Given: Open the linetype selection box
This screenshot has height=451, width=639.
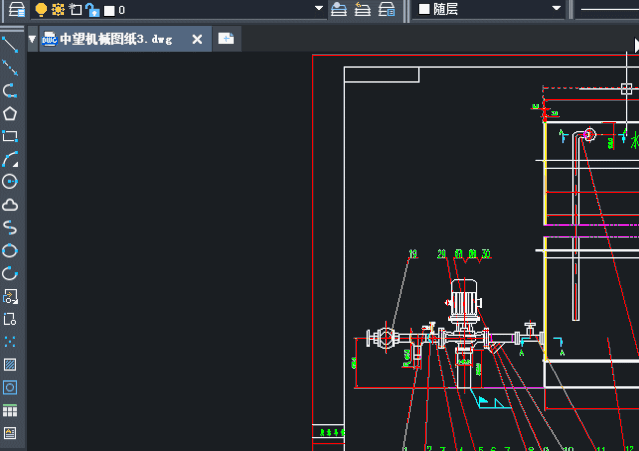Looking at the screenshot, I should 608,9.
